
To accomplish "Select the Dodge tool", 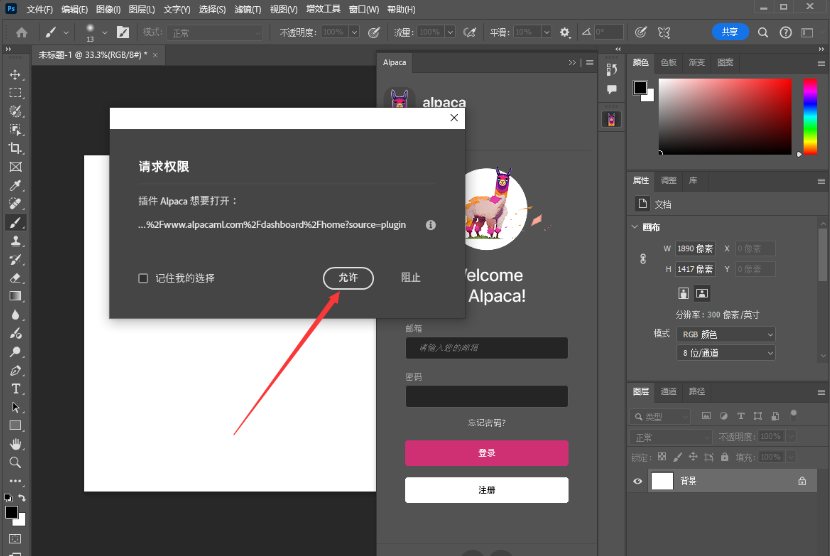I will coord(15,352).
